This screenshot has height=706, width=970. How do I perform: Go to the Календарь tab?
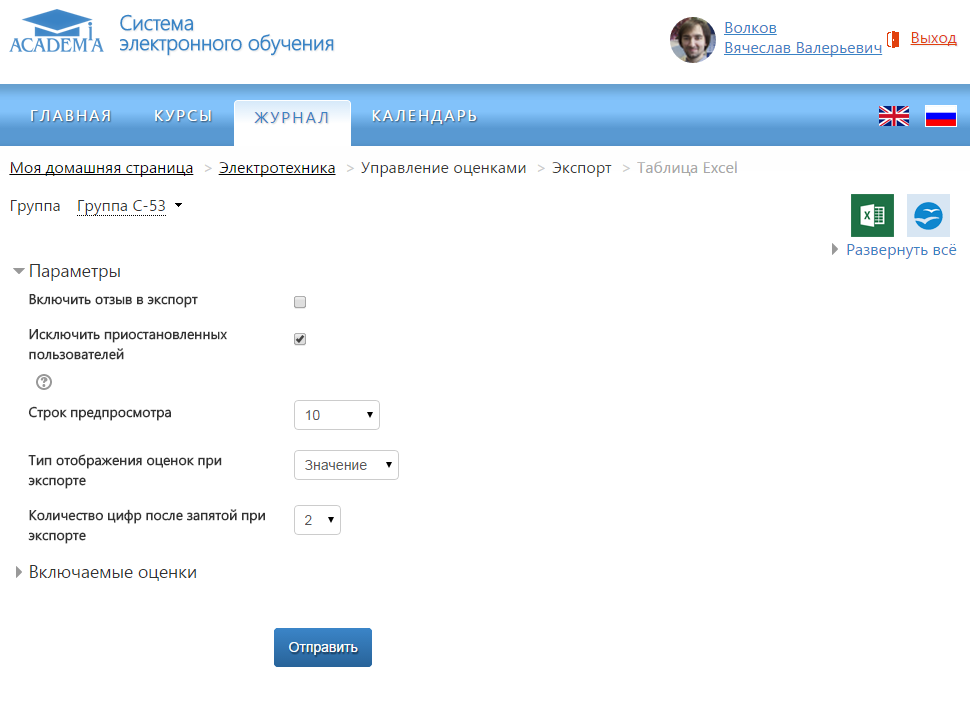click(424, 116)
